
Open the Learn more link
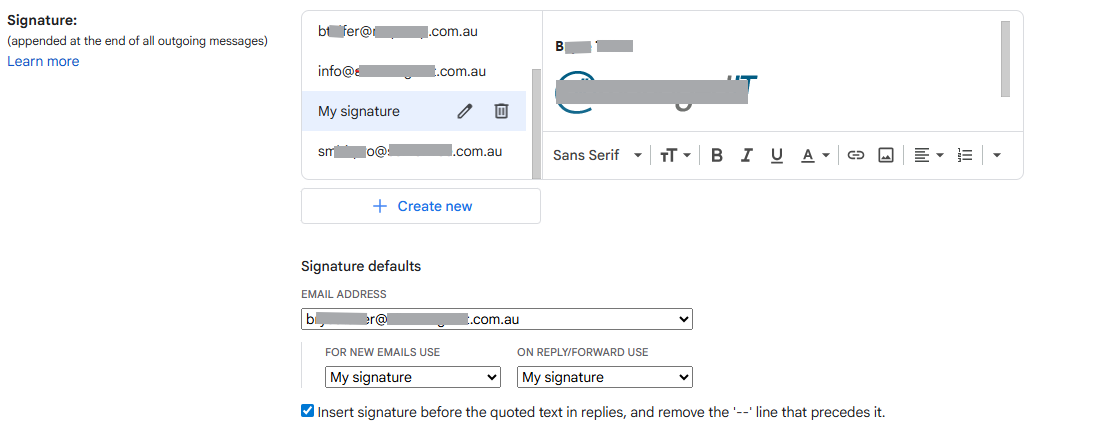click(x=43, y=61)
